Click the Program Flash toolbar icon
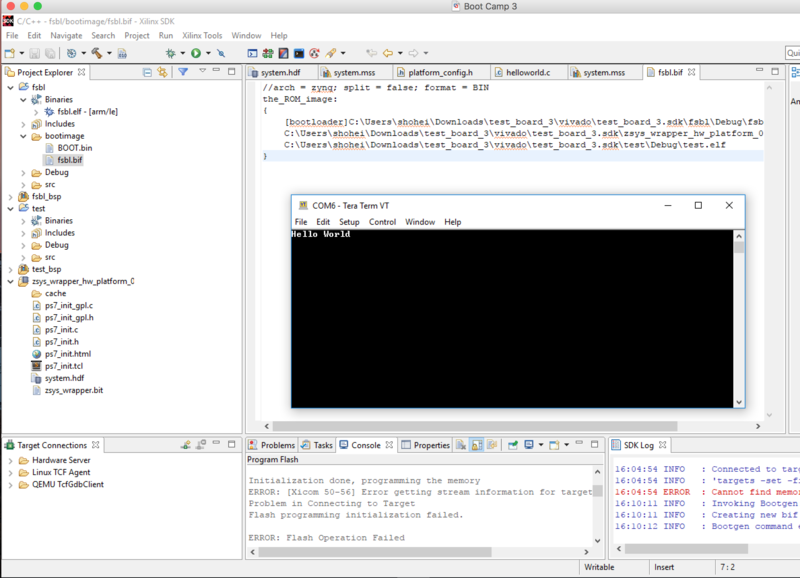The image size is (800, 578). [283, 53]
